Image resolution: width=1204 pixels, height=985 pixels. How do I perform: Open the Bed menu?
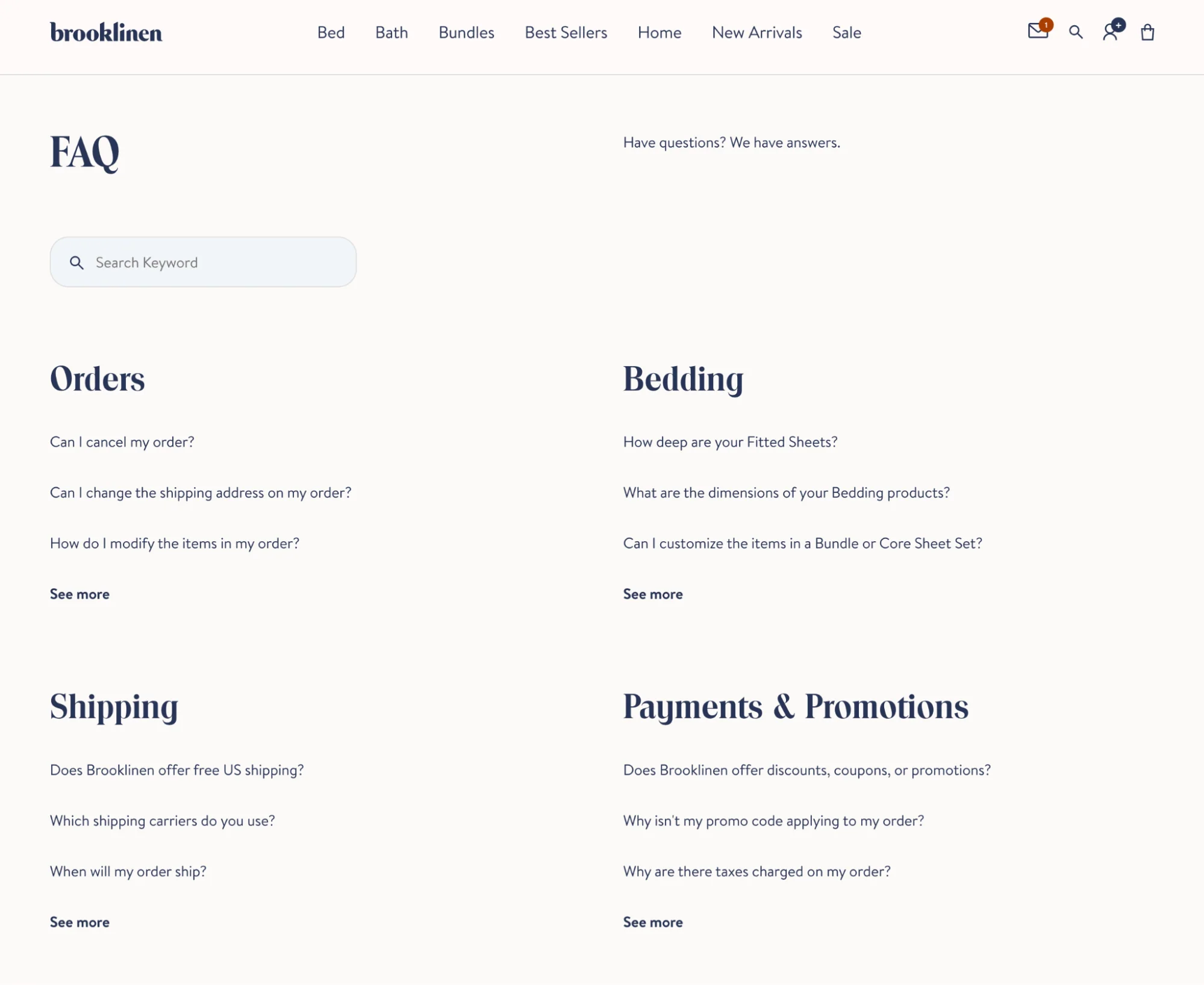331,33
